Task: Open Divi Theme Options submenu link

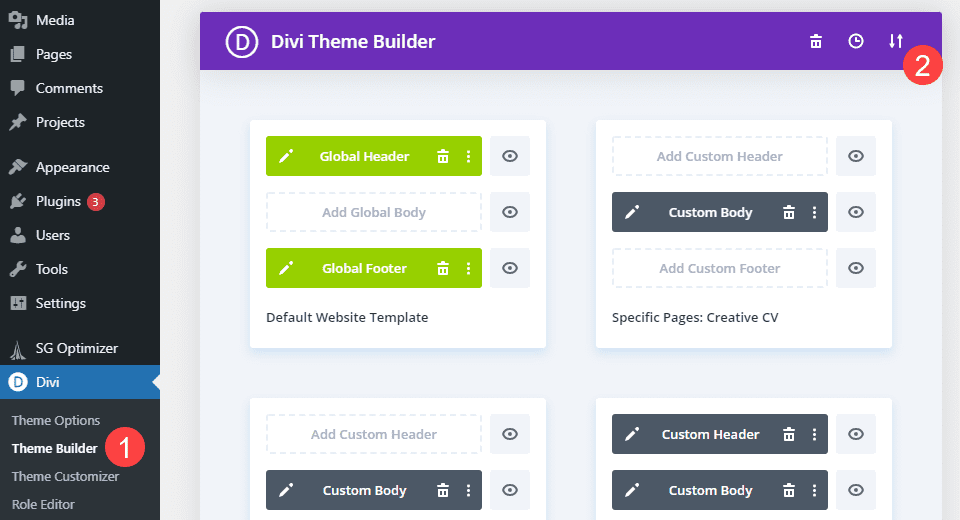Action: (56, 420)
